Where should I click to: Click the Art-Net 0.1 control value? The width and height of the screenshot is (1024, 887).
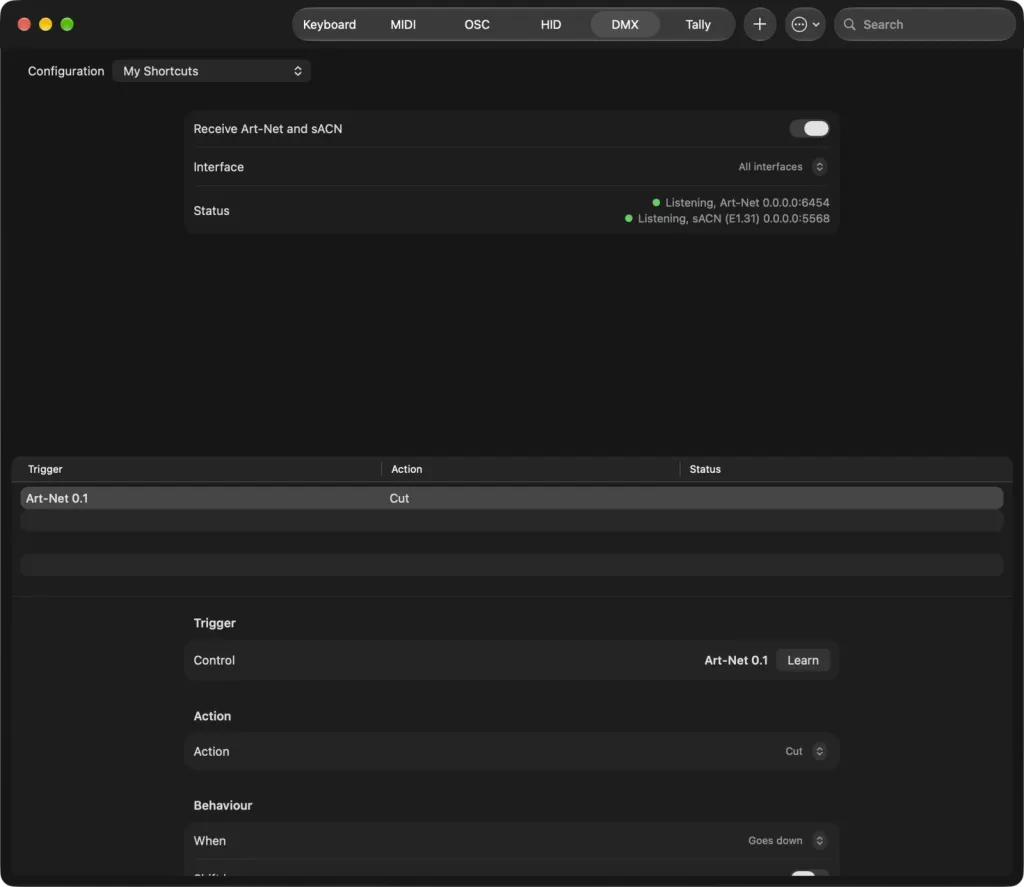736,660
